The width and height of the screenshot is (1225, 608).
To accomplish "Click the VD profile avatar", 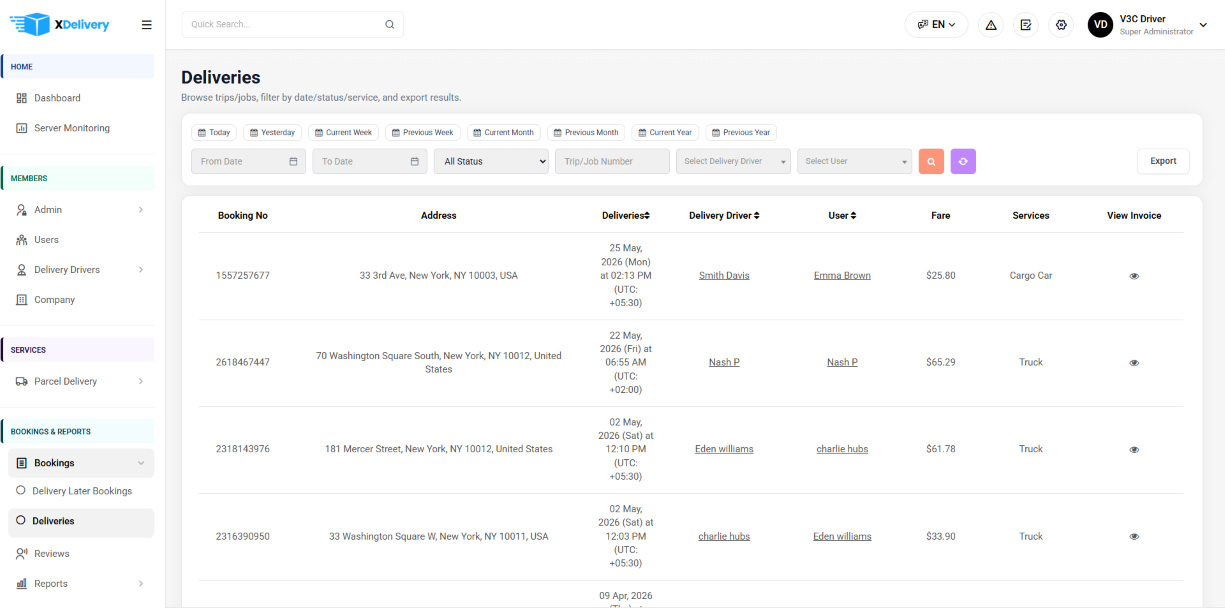I will [1101, 25].
